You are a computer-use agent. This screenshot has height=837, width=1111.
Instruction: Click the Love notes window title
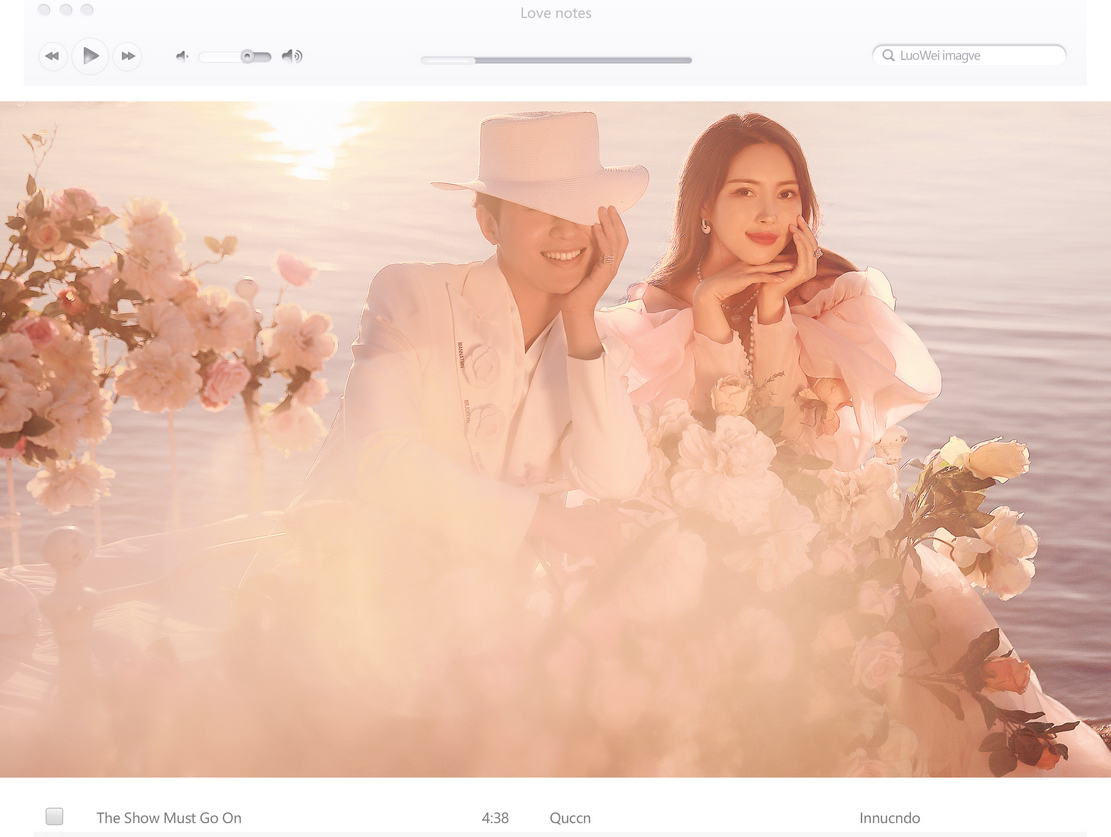(x=556, y=13)
